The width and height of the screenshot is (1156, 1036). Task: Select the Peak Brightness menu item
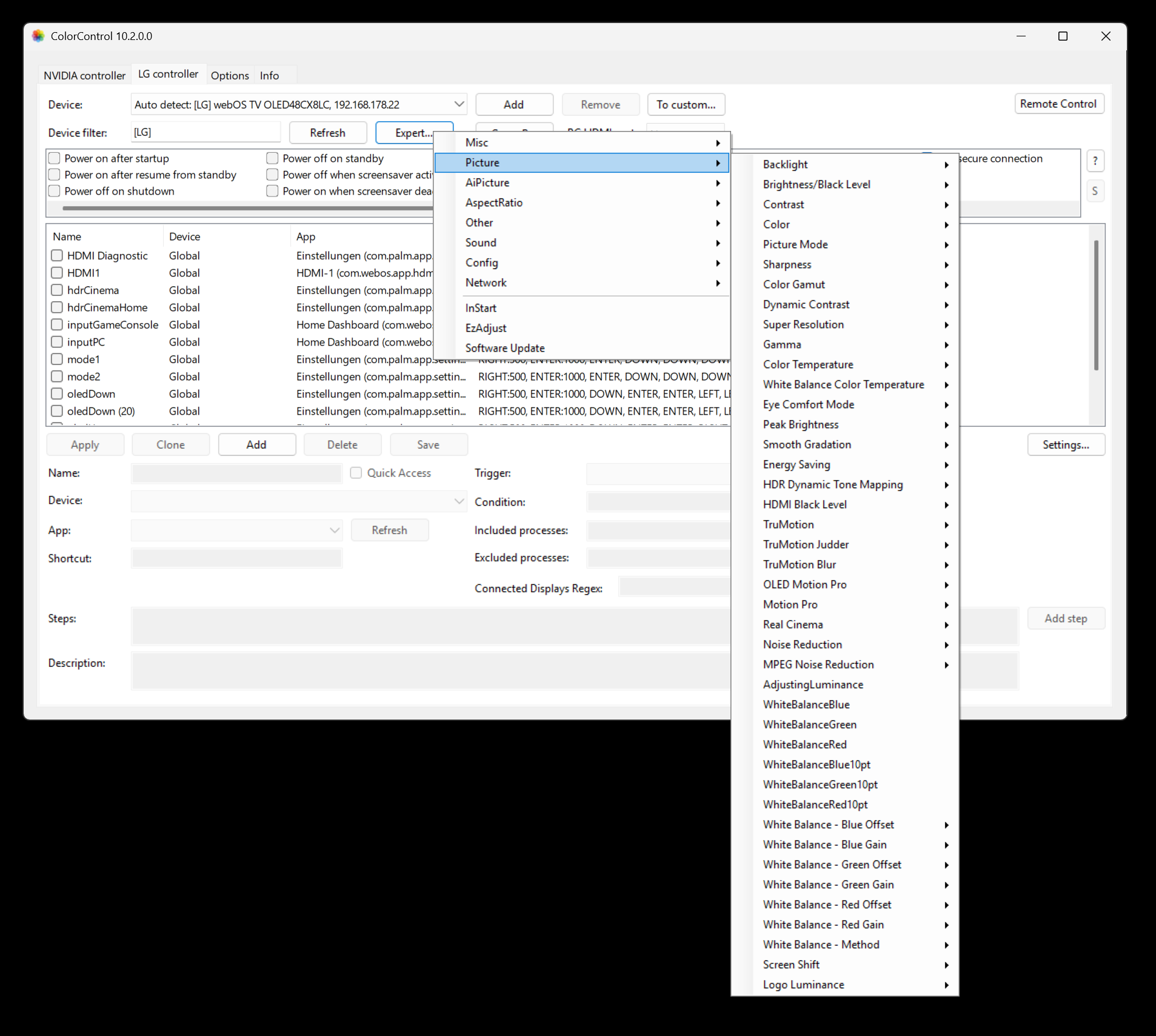point(845,424)
